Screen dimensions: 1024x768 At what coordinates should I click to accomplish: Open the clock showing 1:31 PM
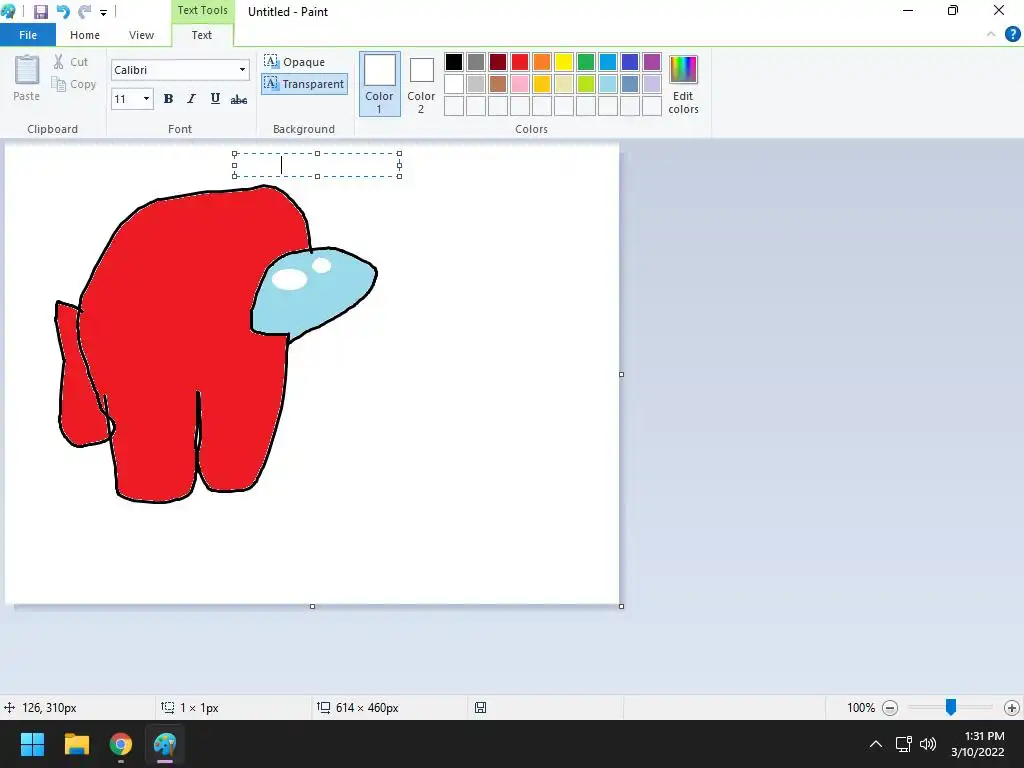[978, 744]
